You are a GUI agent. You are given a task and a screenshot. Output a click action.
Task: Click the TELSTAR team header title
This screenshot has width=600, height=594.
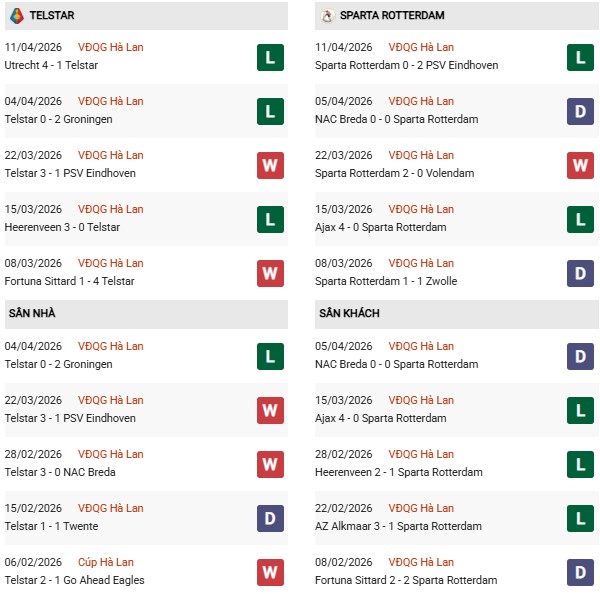[52, 16]
